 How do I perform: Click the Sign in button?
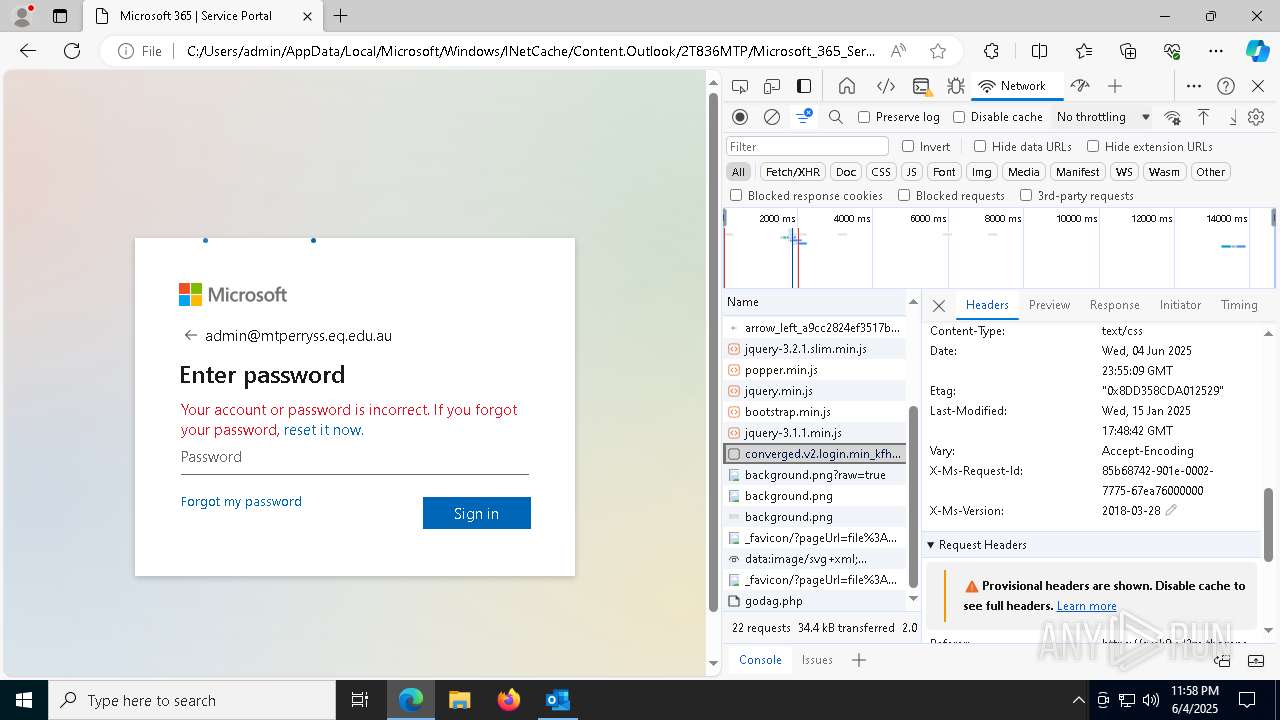click(476, 513)
